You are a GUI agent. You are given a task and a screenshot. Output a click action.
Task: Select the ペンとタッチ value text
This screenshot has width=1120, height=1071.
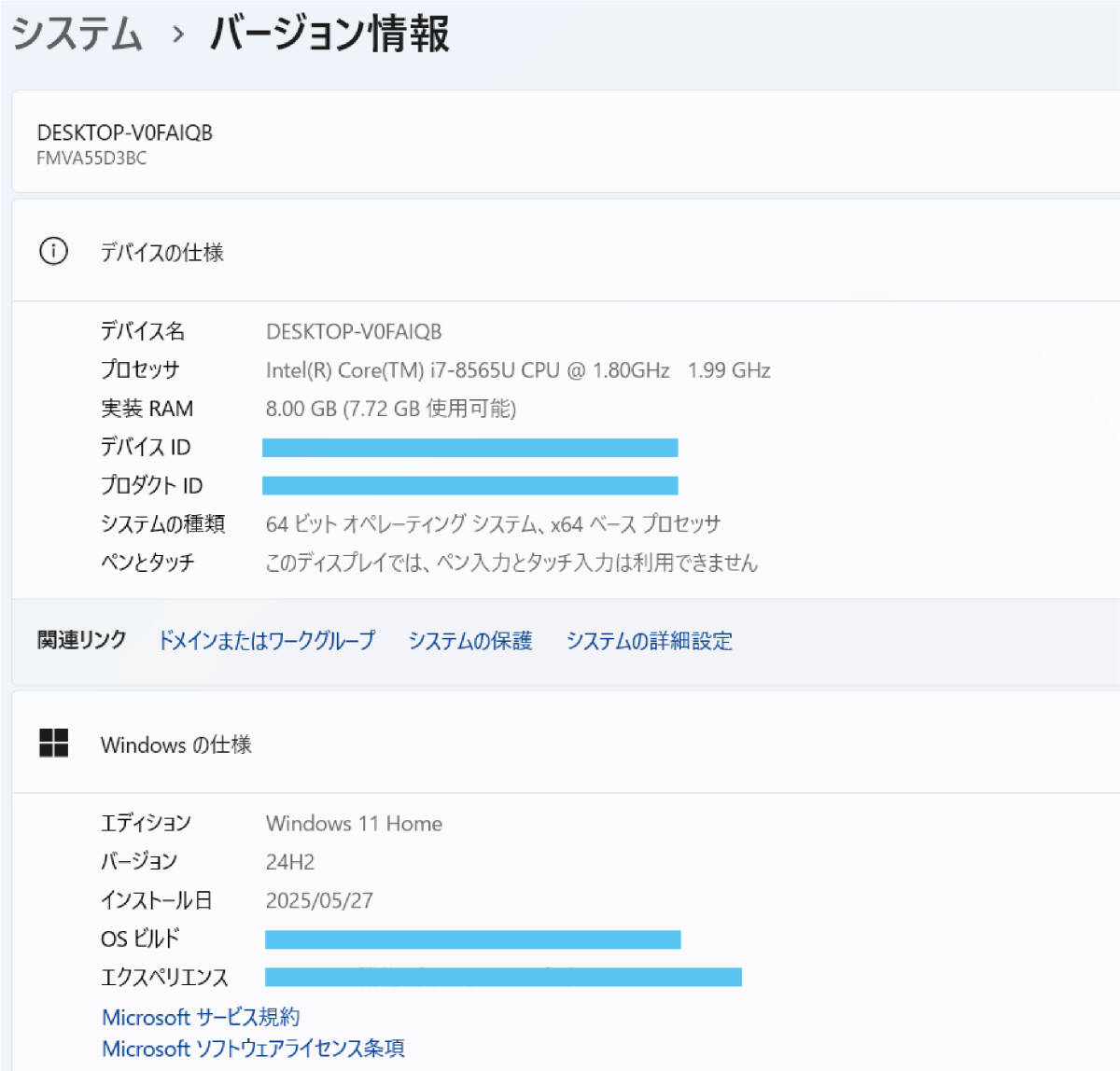click(511, 563)
